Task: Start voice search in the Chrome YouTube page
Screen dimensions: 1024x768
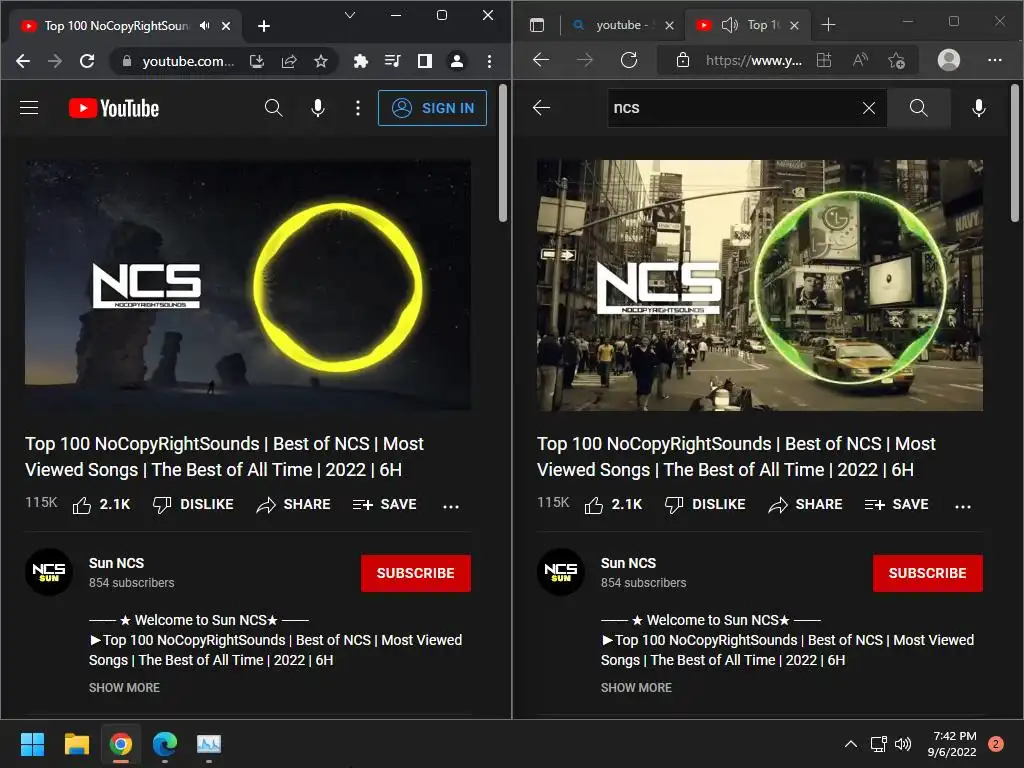Action: (x=318, y=108)
